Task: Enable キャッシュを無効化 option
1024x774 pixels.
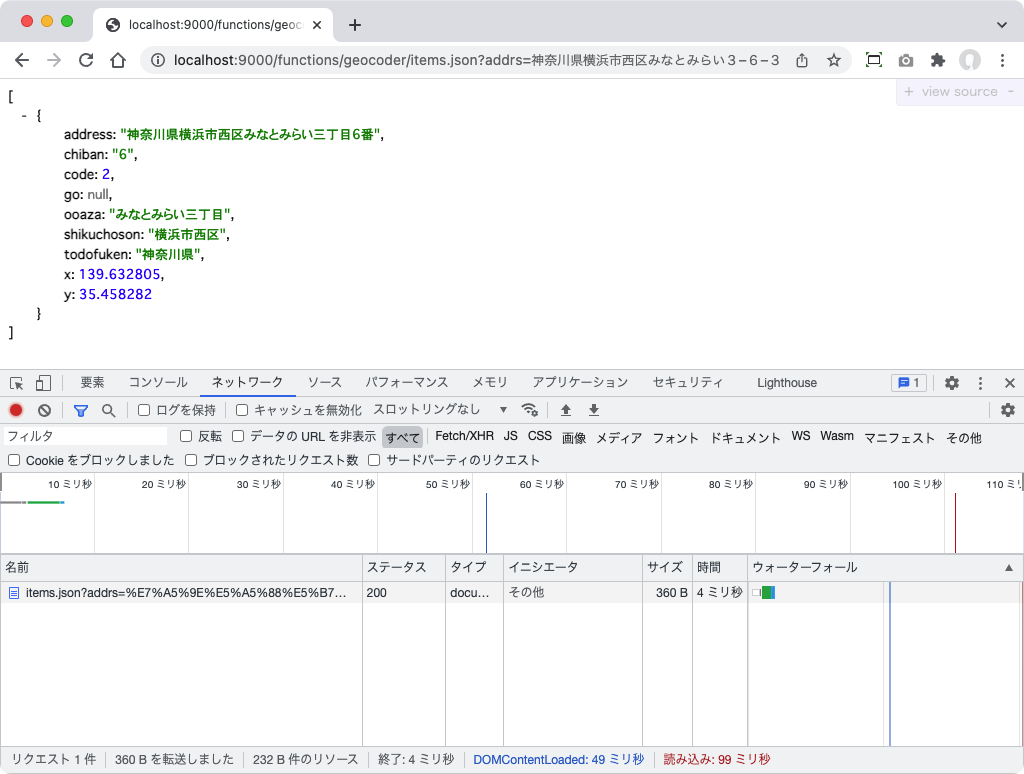Action: [240, 409]
